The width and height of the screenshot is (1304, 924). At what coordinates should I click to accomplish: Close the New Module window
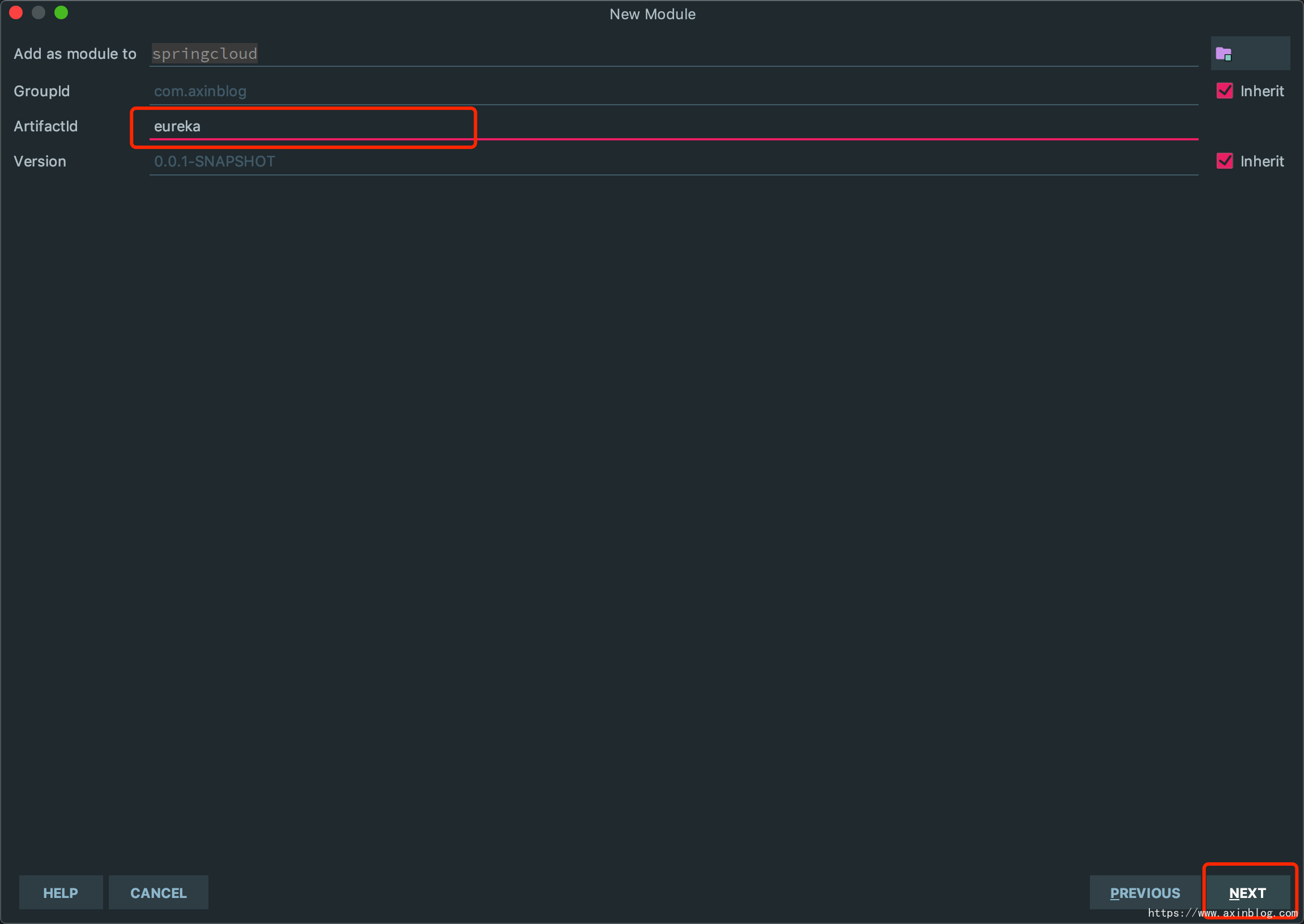[x=16, y=12]
